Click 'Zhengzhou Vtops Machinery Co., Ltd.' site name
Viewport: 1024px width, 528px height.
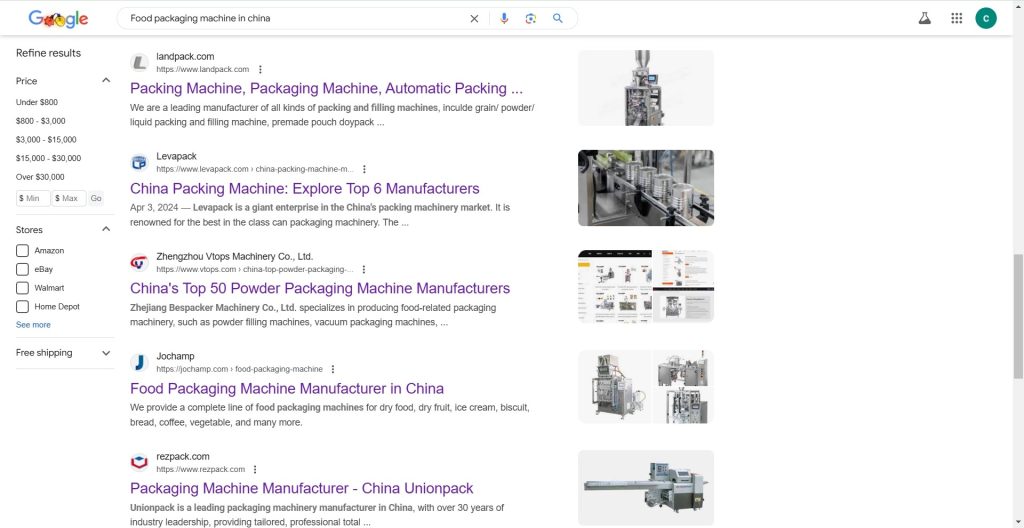(234, 256)
